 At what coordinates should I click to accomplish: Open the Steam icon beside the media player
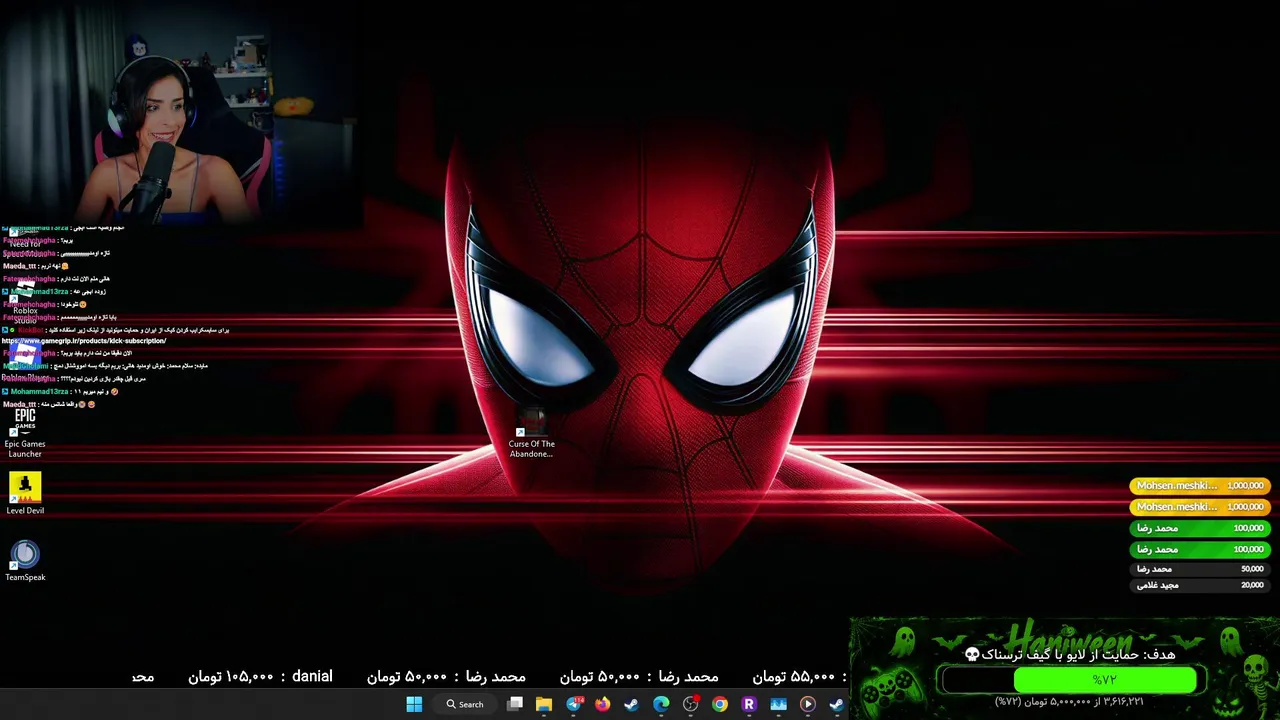tap(836, 704)
